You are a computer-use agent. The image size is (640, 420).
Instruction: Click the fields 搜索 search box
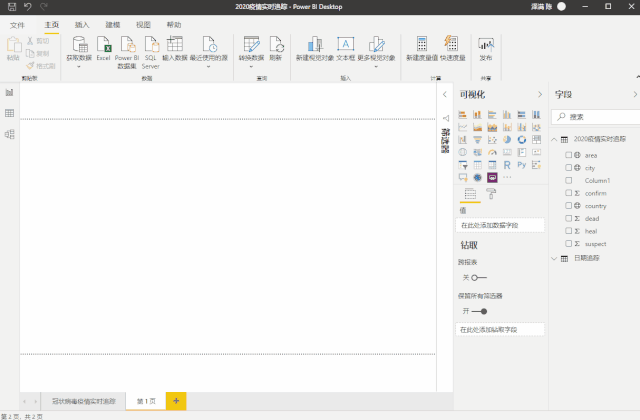tap(596, 117)
